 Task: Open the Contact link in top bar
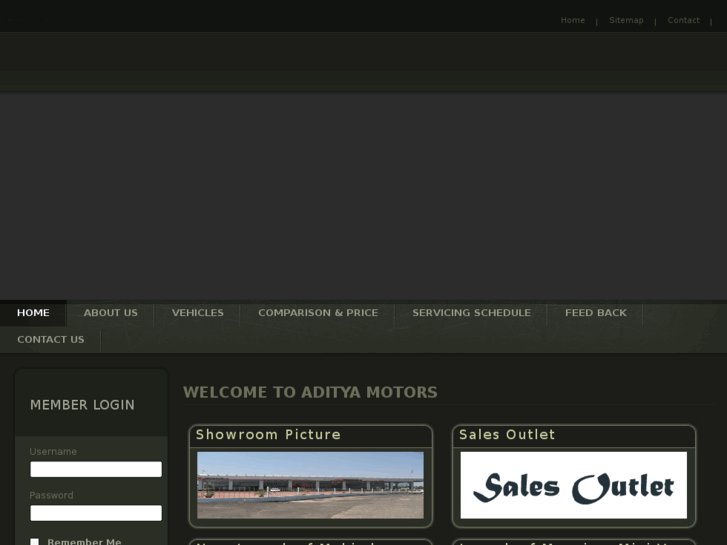pyautogui.click(x=683, y=20)
